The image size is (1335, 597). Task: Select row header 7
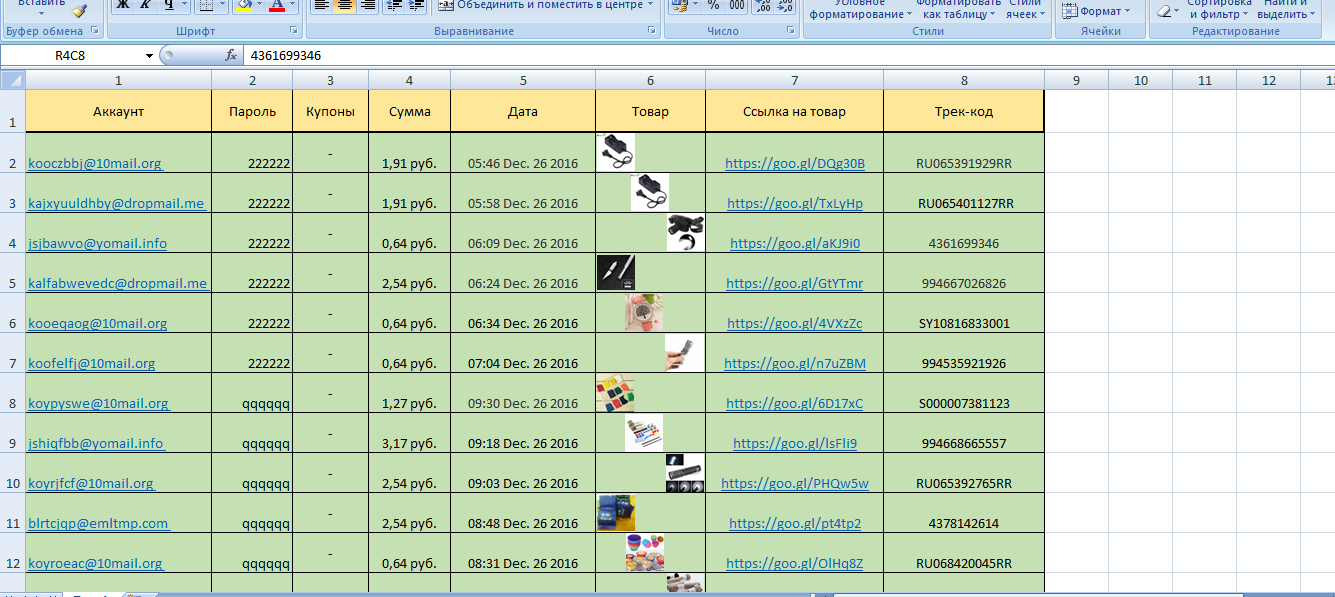tap(12, 353)
